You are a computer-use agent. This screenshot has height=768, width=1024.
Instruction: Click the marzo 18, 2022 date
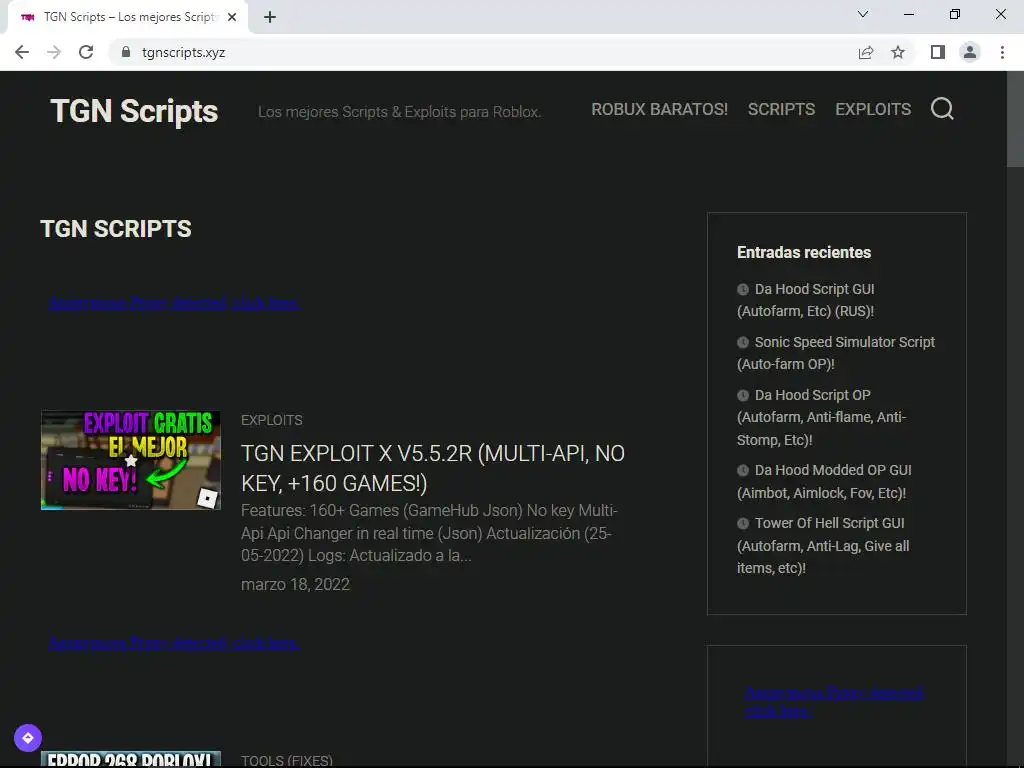pos(295,584)
